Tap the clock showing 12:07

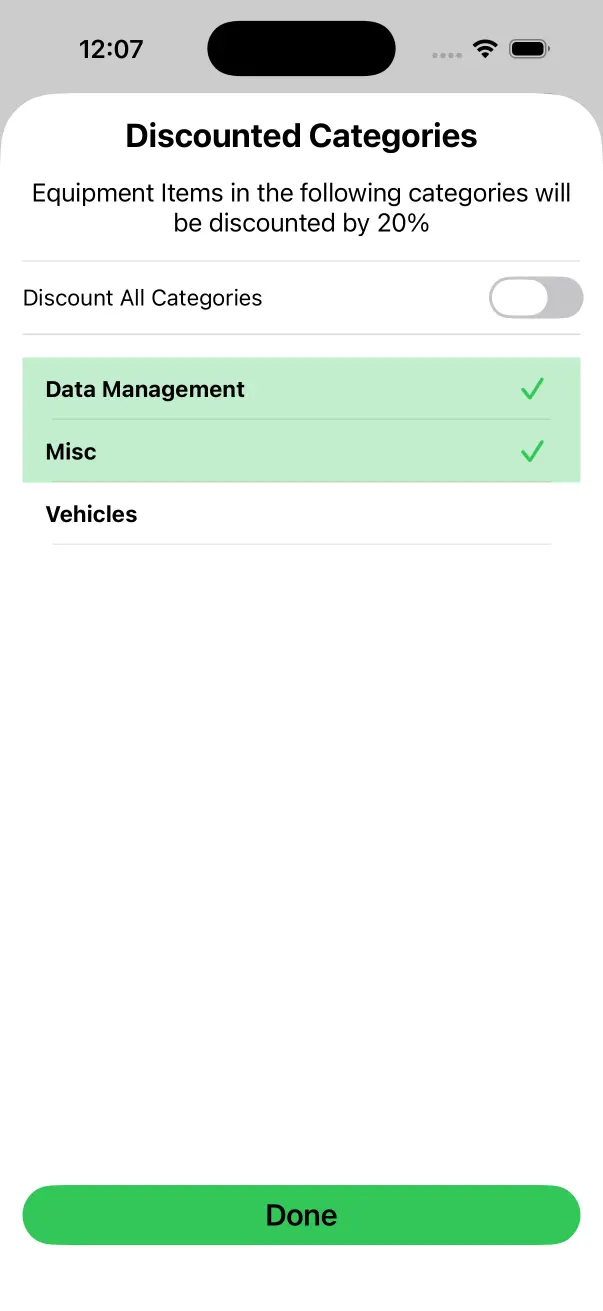tap(111, 48)
